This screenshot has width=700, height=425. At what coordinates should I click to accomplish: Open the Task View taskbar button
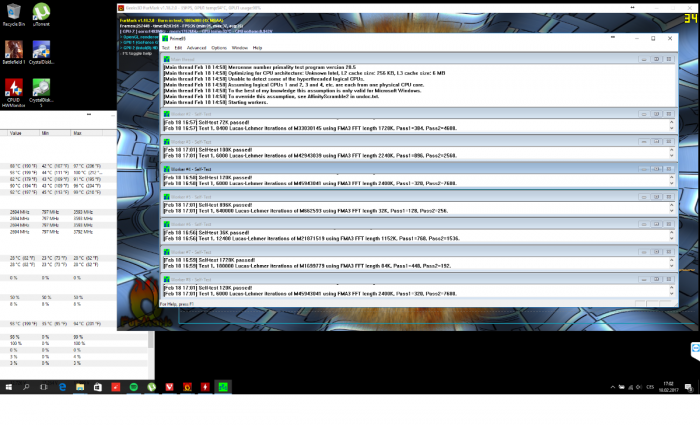click(44, 387)
